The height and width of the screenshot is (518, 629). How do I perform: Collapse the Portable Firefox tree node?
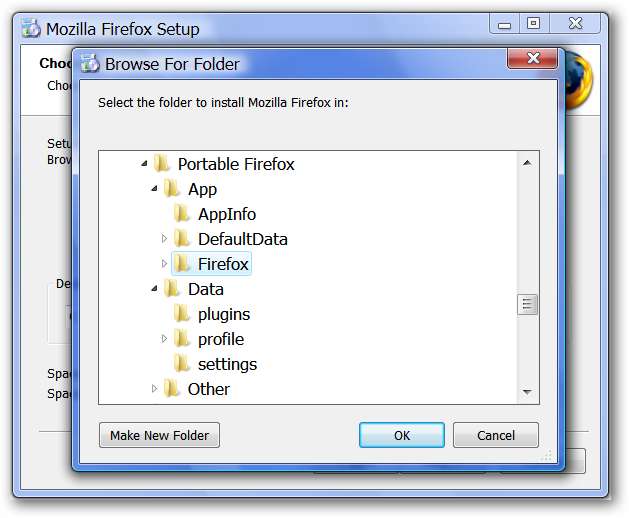click(x=145, y=164)
